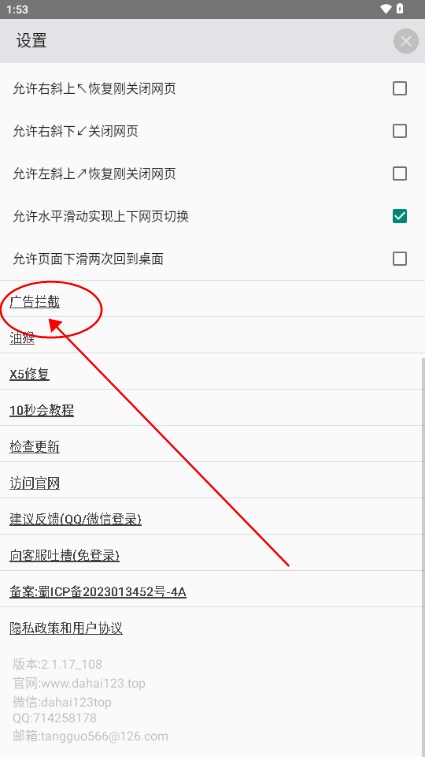The width and height of the screenshot is (425, 757).
Task: Tap the Wi-Fi status icon
Action: (385, 9)
